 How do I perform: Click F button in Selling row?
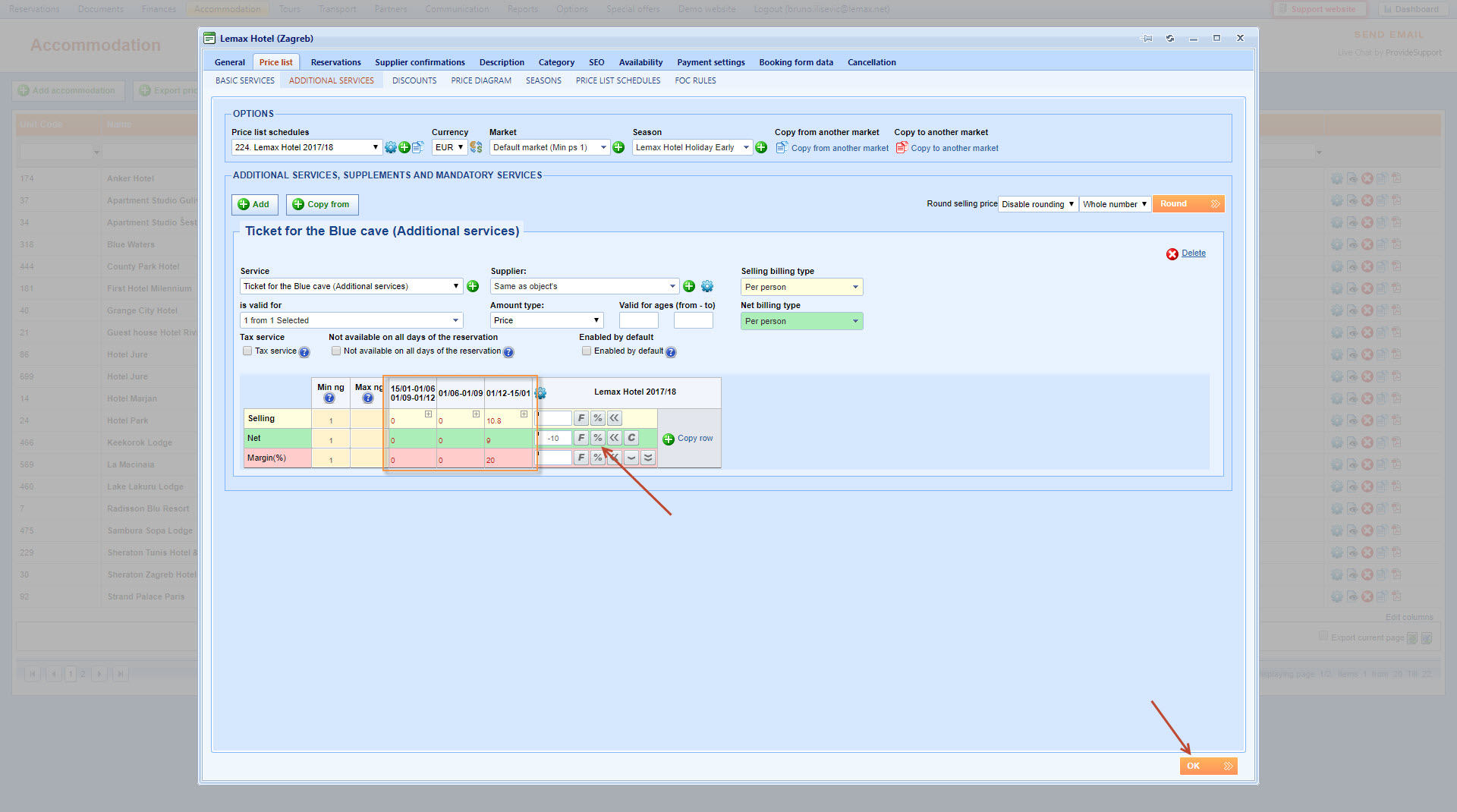click(581, 418)
